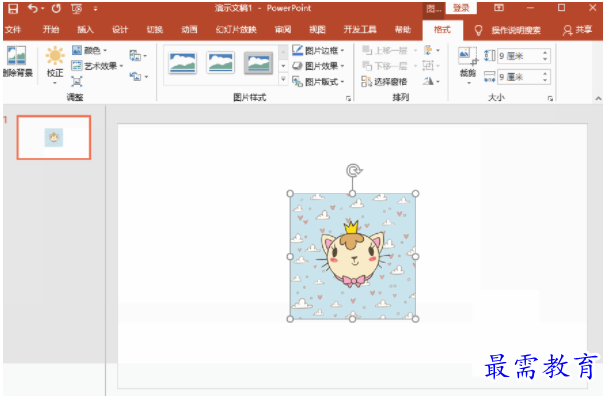Click the reset picture icon

(135, 76)
